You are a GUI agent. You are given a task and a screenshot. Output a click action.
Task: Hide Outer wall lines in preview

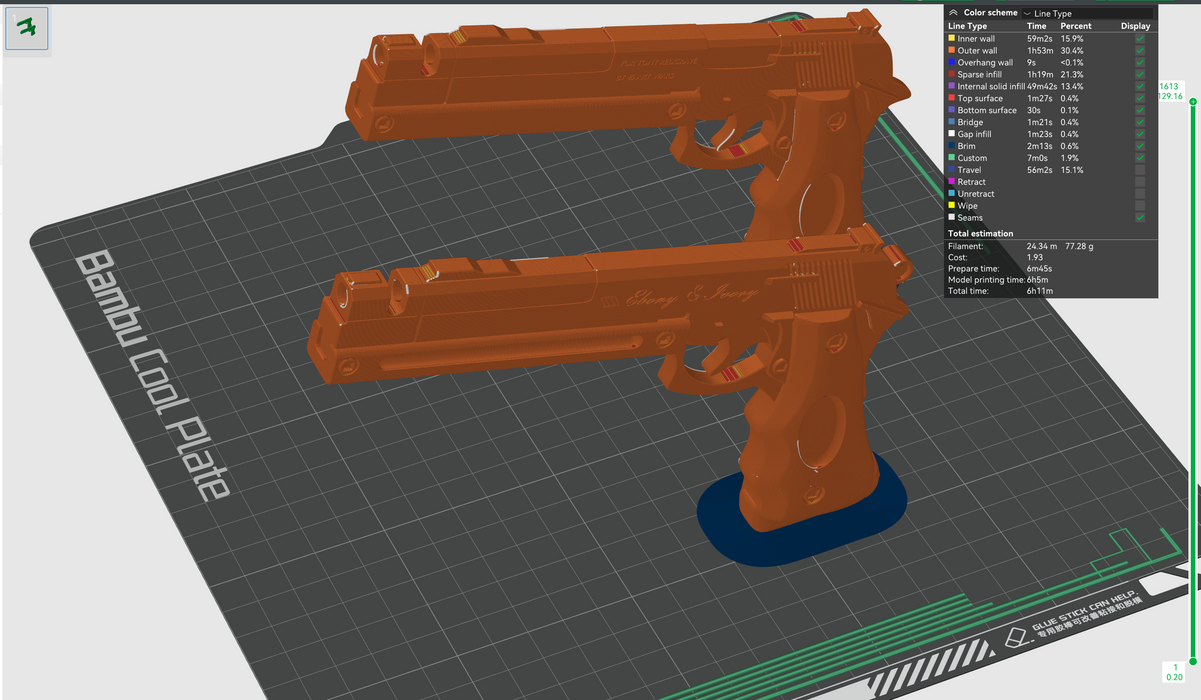click(1140, 50)
